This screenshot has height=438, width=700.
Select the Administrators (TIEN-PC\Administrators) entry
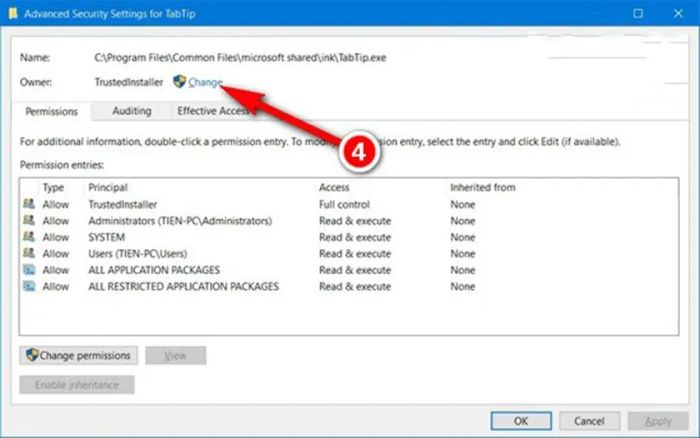pos(349,221)
